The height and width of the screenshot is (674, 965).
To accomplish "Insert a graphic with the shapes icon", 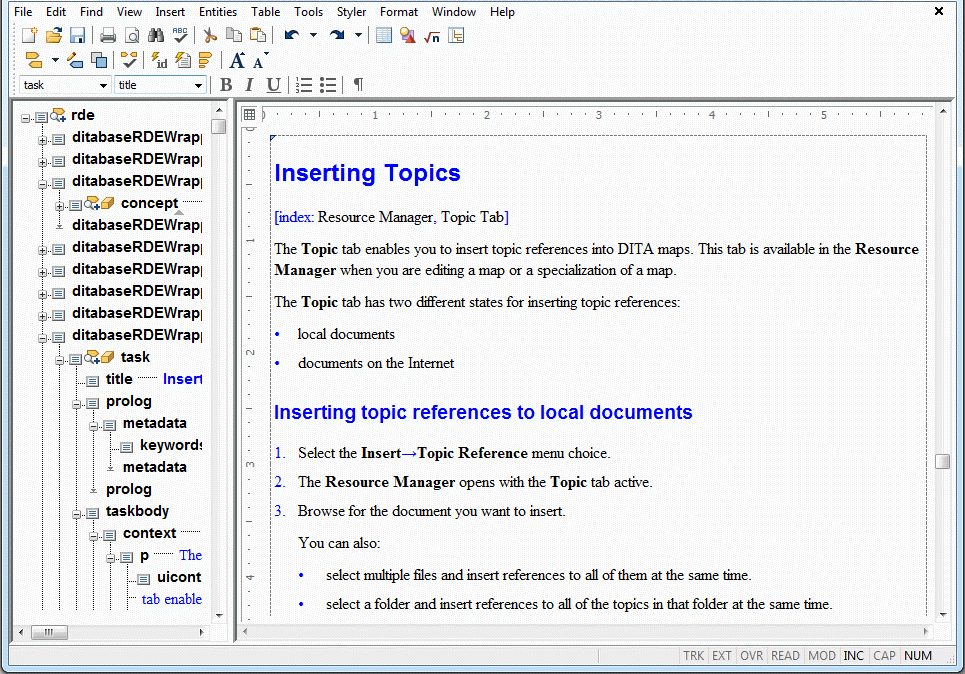I will coord(407,36).
